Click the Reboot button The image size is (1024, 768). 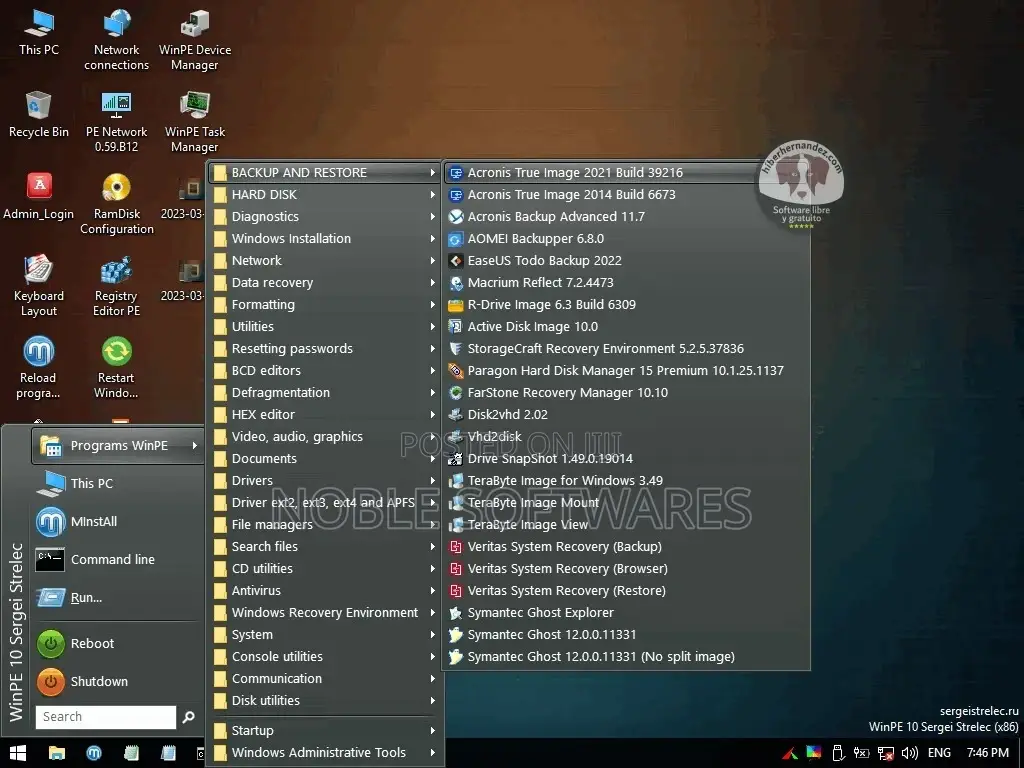[x=118, y=643]
